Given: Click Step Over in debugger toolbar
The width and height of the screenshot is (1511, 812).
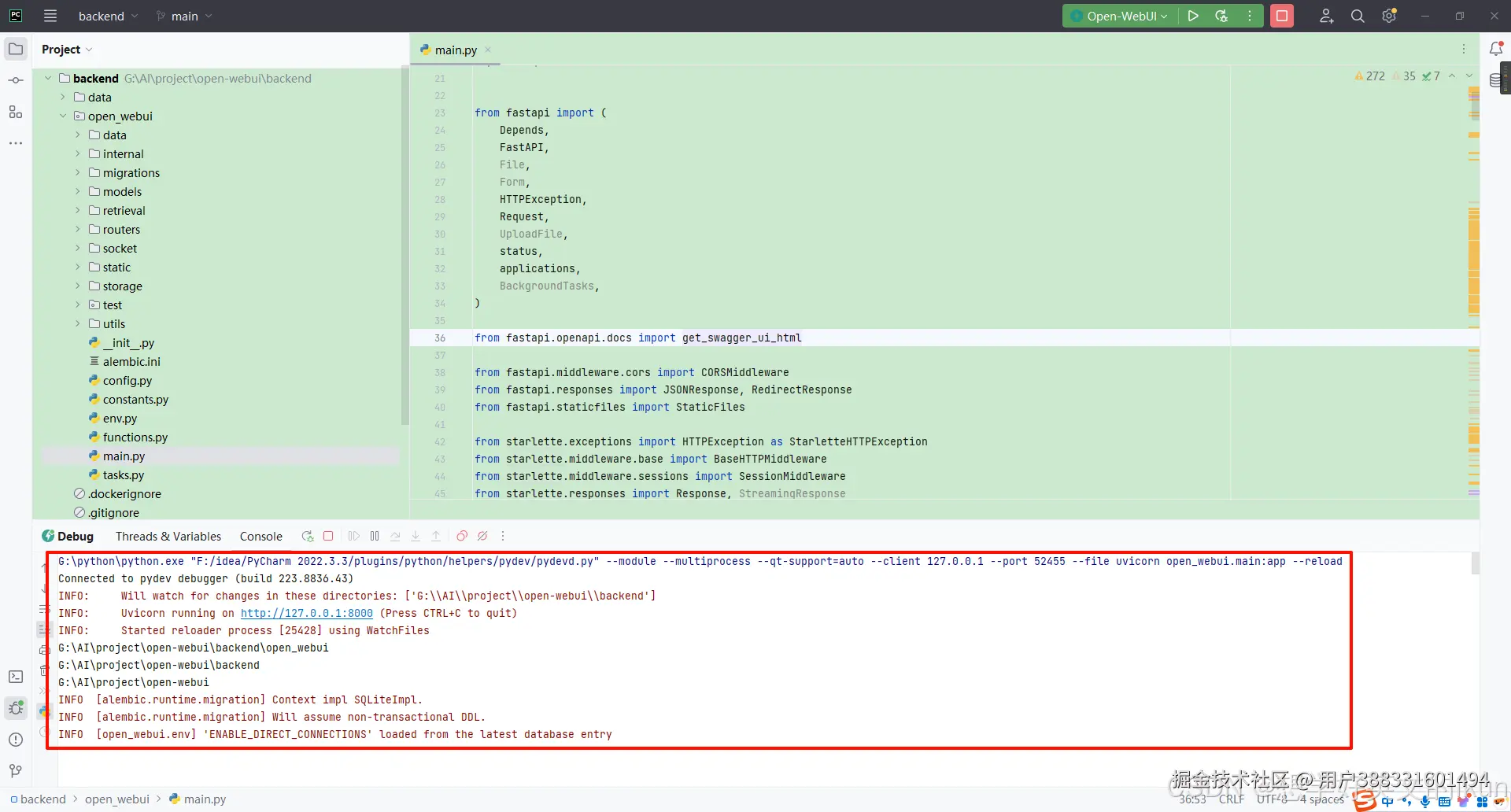Looking at the screenshot, I should [x=395, y=536].
